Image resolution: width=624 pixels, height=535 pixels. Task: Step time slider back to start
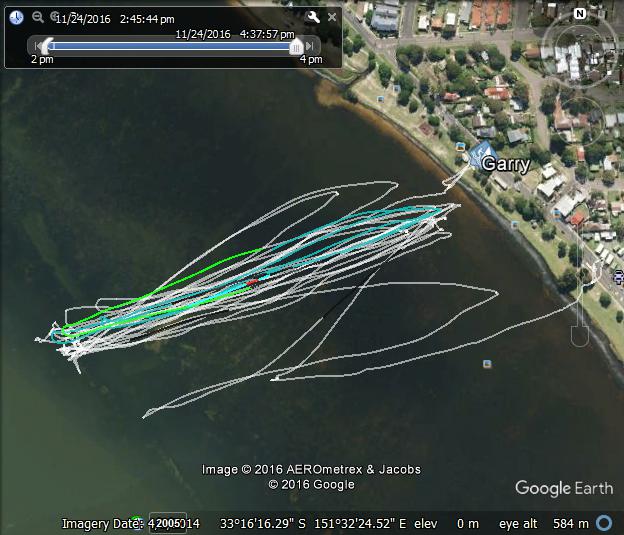point(37,46)
